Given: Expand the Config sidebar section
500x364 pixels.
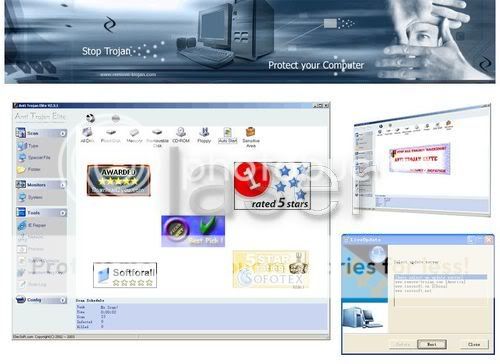Looking at the screenshot, I should tap(63, 300).
